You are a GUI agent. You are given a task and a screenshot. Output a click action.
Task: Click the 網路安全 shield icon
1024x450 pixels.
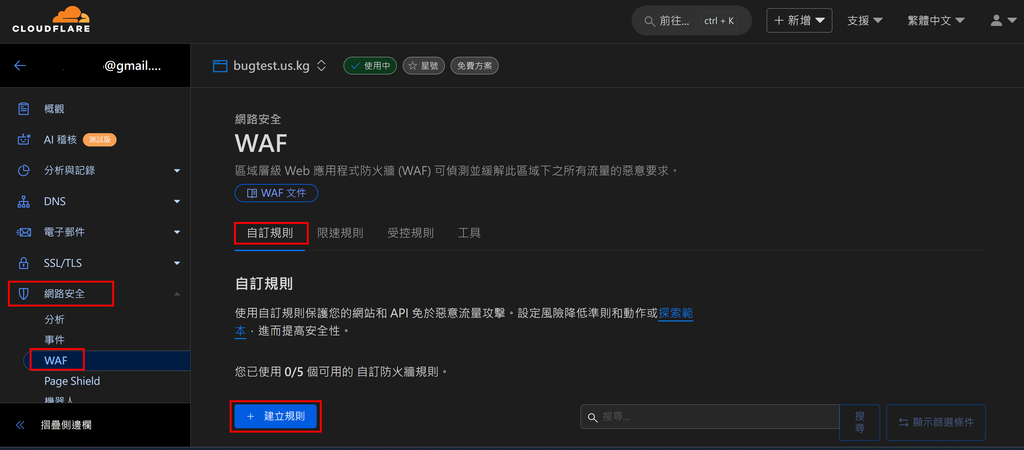pos(24,294)
